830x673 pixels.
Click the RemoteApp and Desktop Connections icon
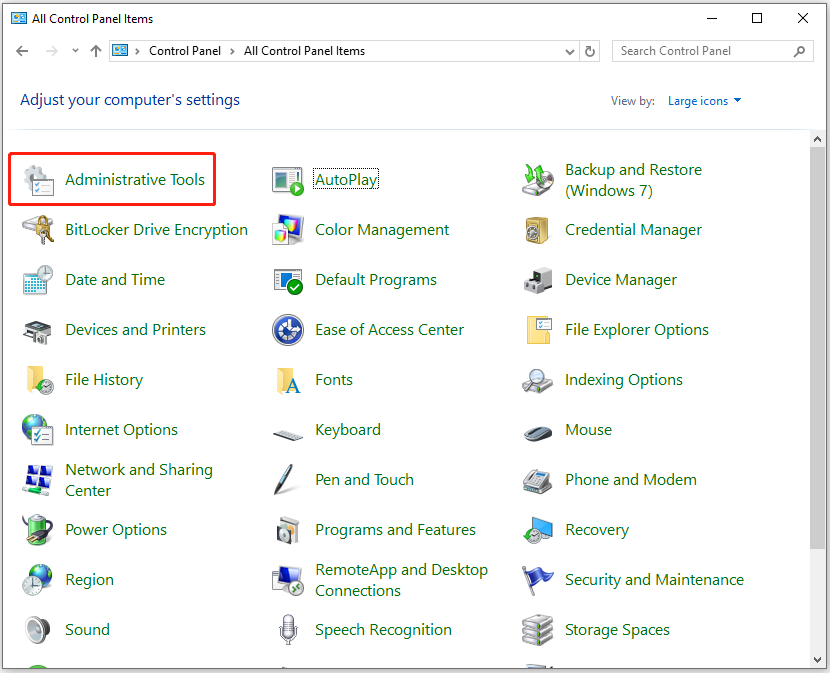click(x=288, y=581)
